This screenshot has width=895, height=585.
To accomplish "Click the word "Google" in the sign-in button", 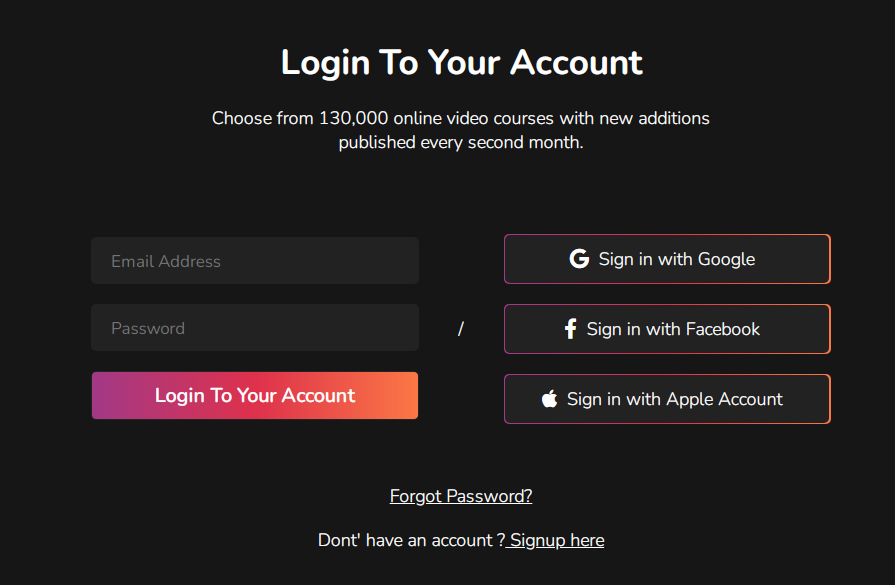I will click(726, 259).
